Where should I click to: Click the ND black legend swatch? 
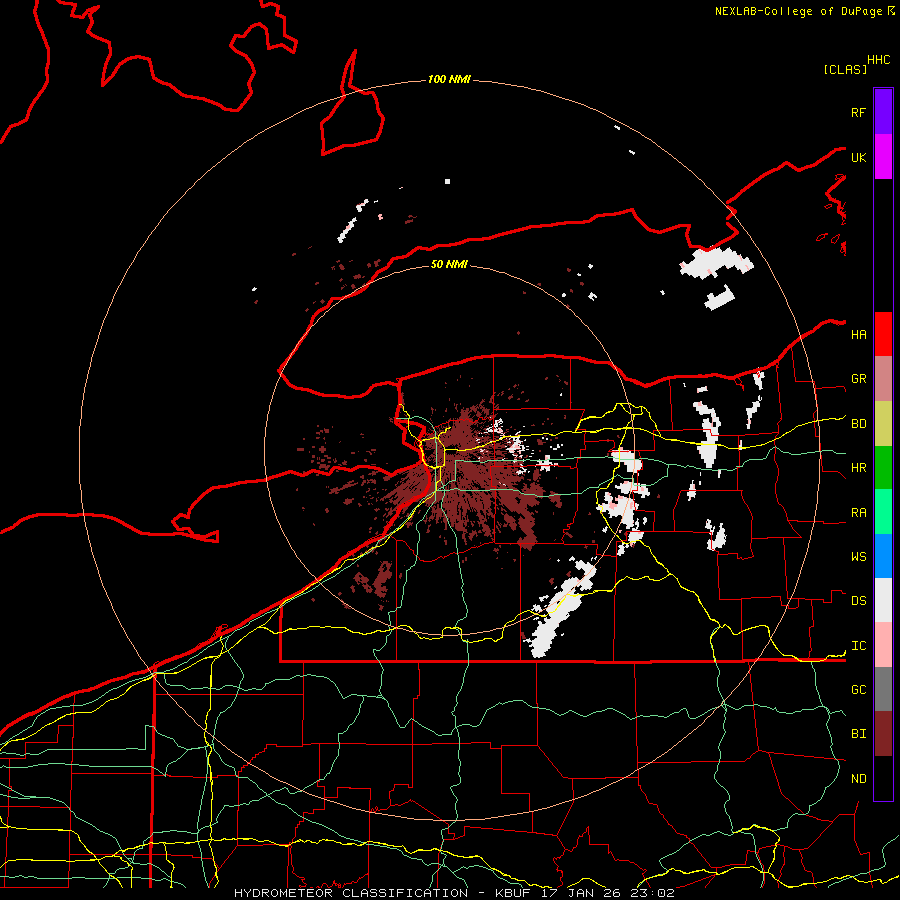883,778
